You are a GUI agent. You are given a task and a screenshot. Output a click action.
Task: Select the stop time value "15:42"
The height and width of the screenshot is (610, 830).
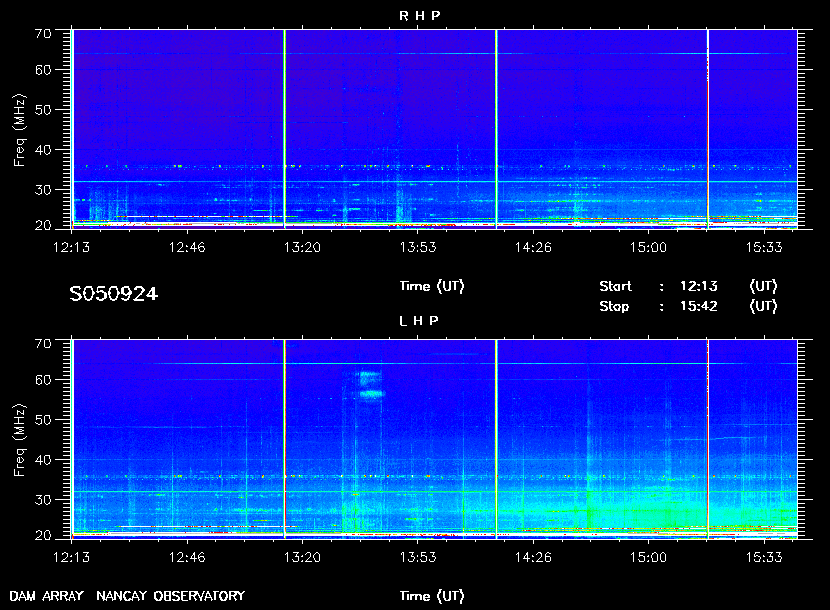(699, 307)
